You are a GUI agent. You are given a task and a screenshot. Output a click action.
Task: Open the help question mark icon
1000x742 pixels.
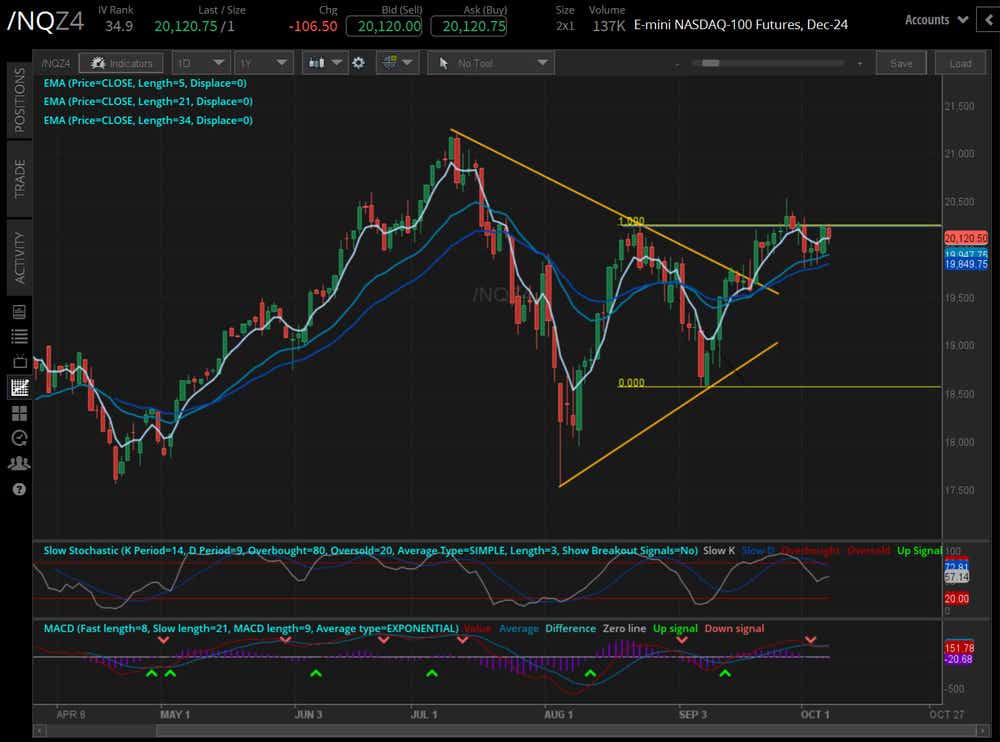click(19, 489)
